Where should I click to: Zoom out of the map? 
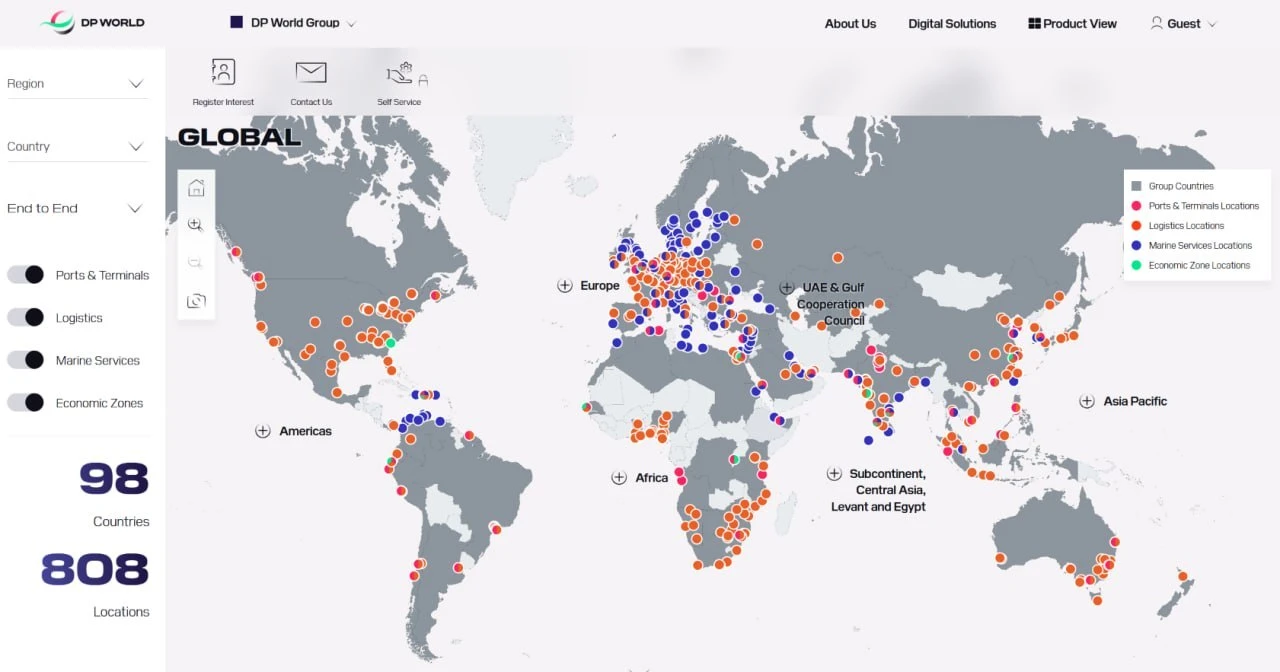[196, 263]
